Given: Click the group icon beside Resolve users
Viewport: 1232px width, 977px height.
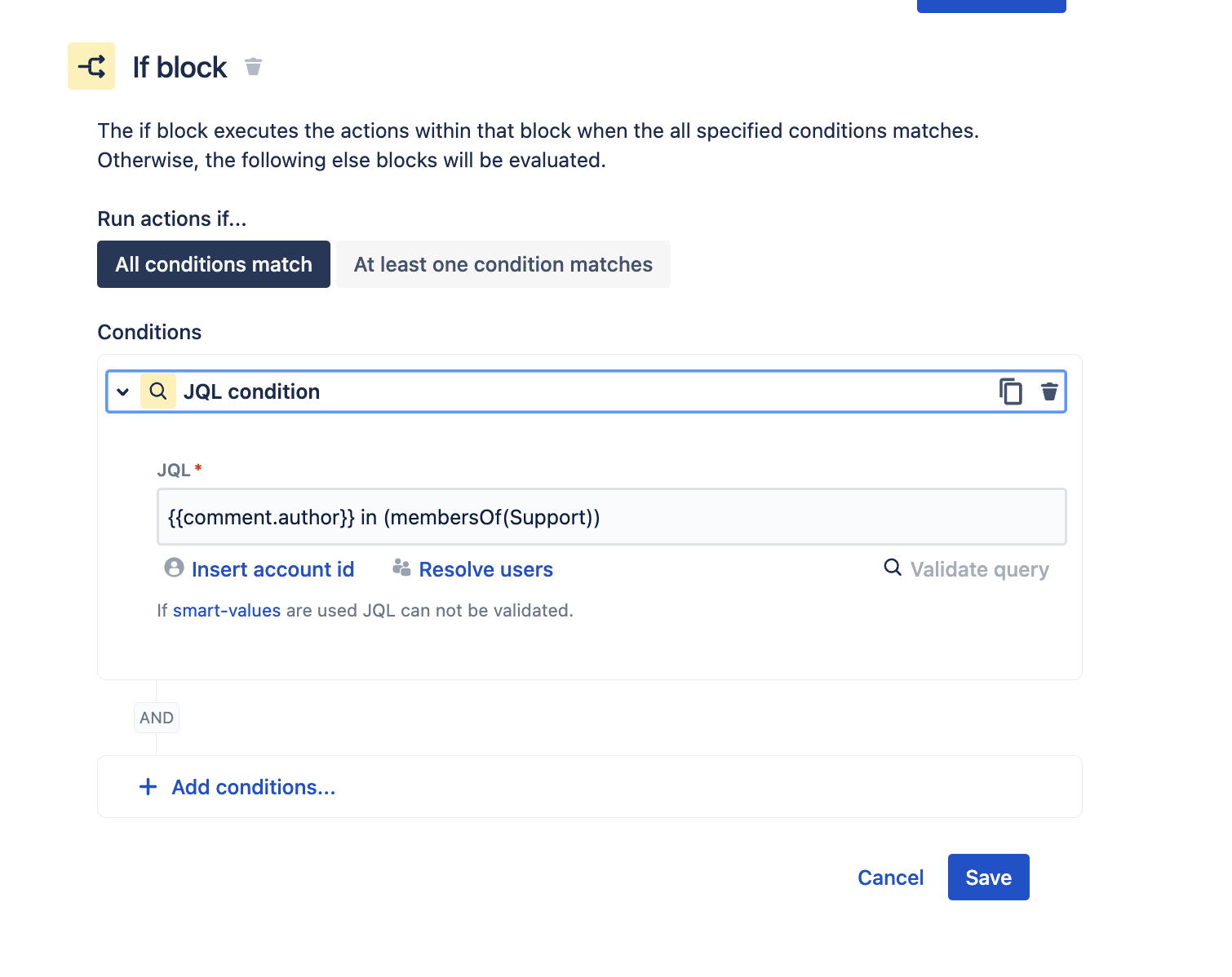Looking at the screenshot, I should coord(401,568).
